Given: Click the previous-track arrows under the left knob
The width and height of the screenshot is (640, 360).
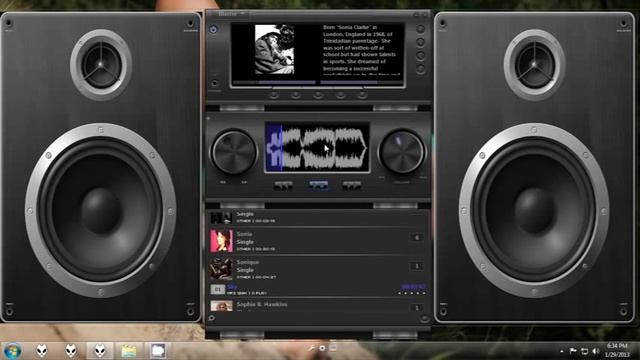Looking at the screenshot, I should point(223,182).
